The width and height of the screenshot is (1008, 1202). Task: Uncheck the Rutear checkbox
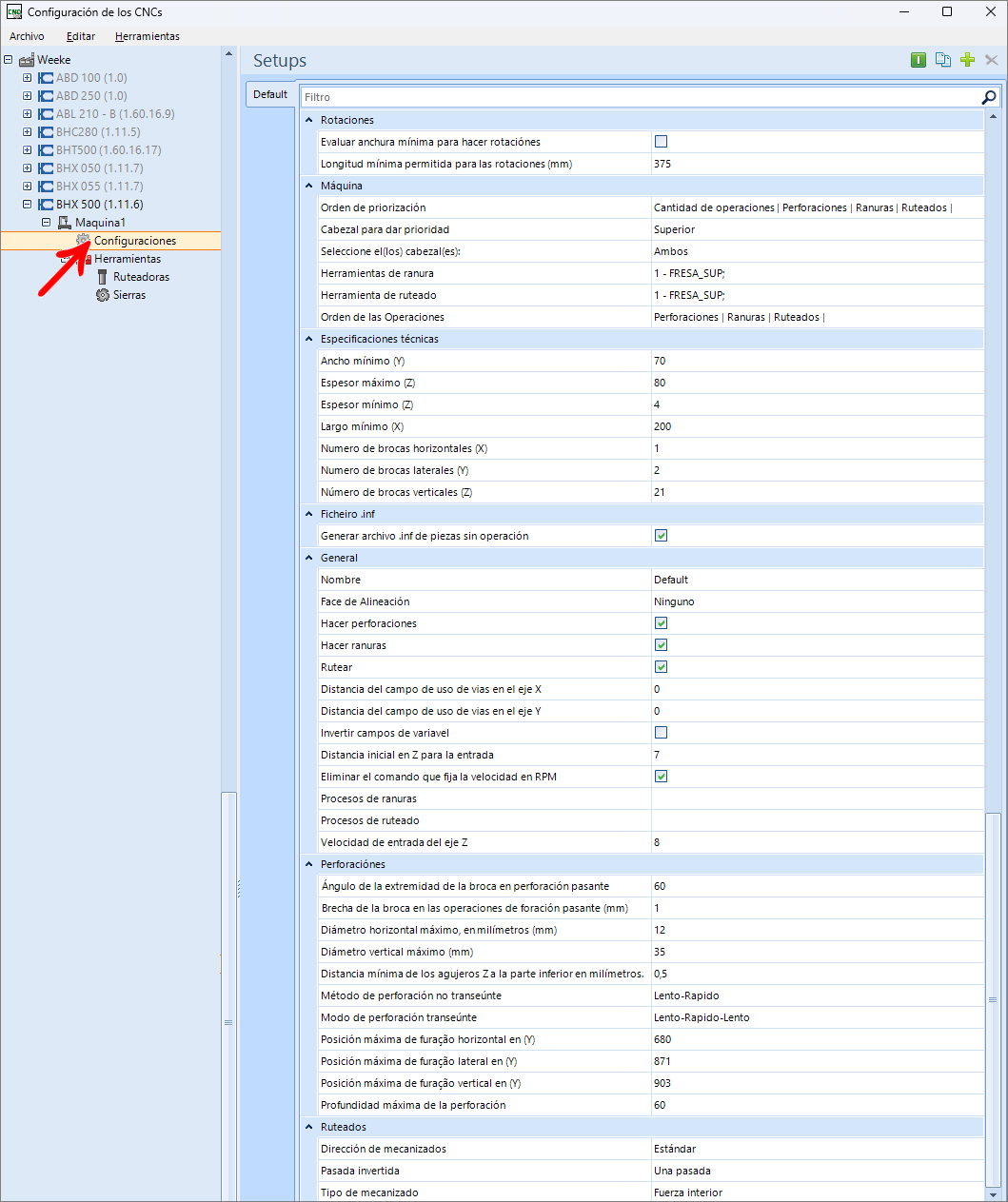pyautogui.click(x=662, y=667)
